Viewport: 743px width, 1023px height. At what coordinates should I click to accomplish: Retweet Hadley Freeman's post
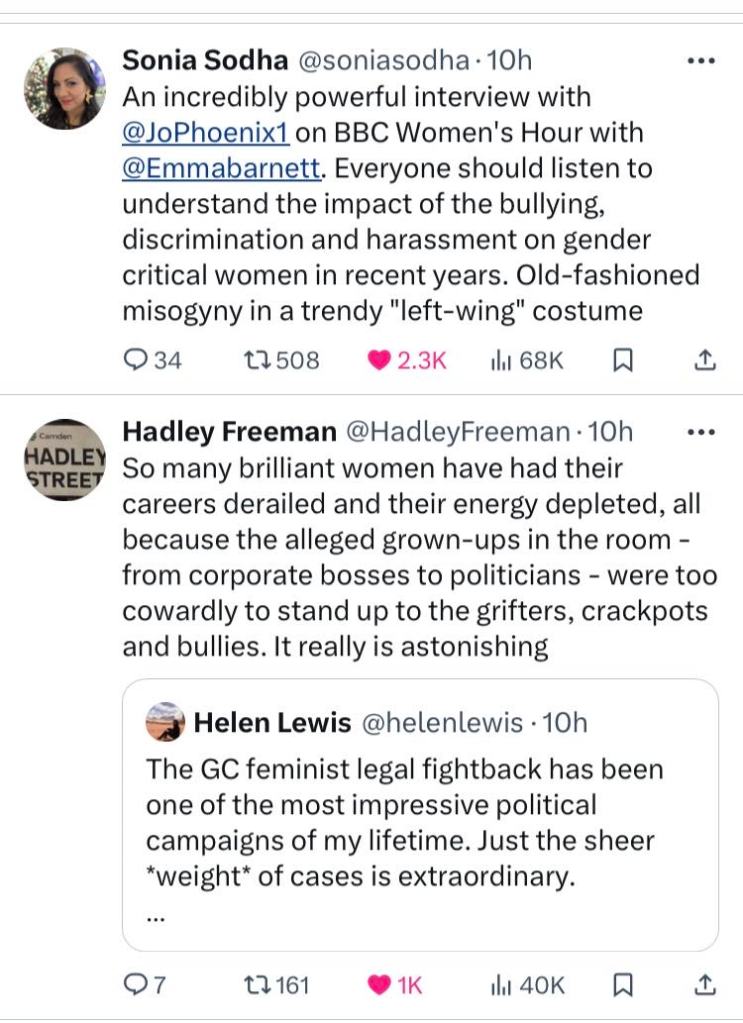(259, 985)
